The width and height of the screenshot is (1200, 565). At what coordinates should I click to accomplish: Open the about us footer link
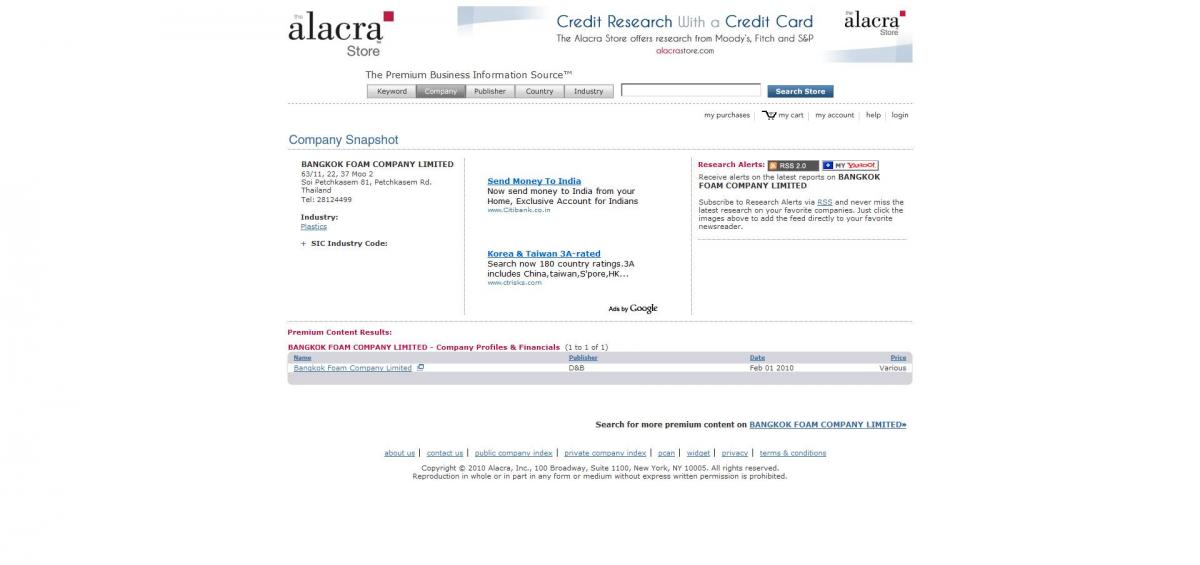point(399,453)
